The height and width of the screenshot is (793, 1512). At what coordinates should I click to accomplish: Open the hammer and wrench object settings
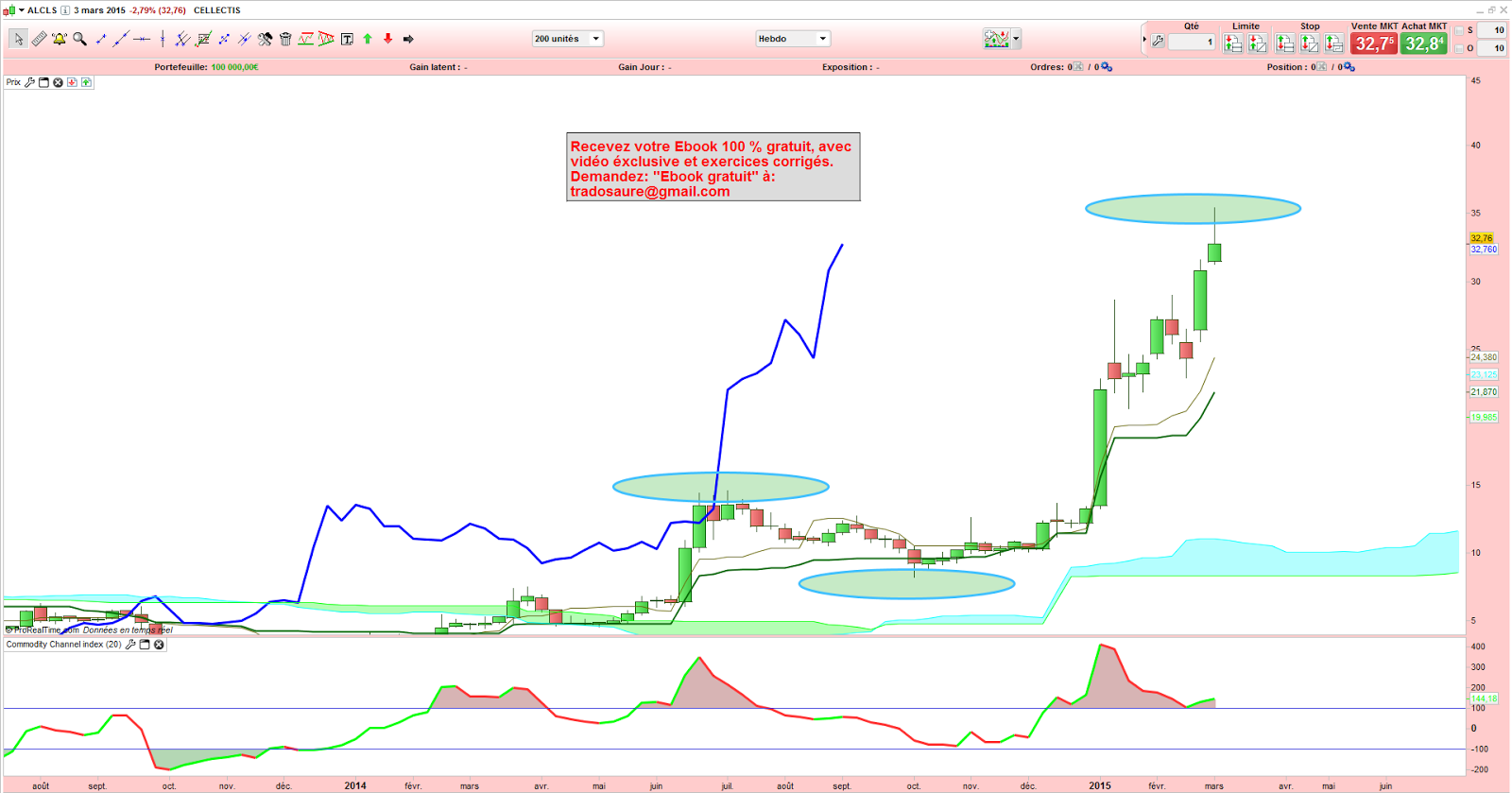(x=265, y=39)
